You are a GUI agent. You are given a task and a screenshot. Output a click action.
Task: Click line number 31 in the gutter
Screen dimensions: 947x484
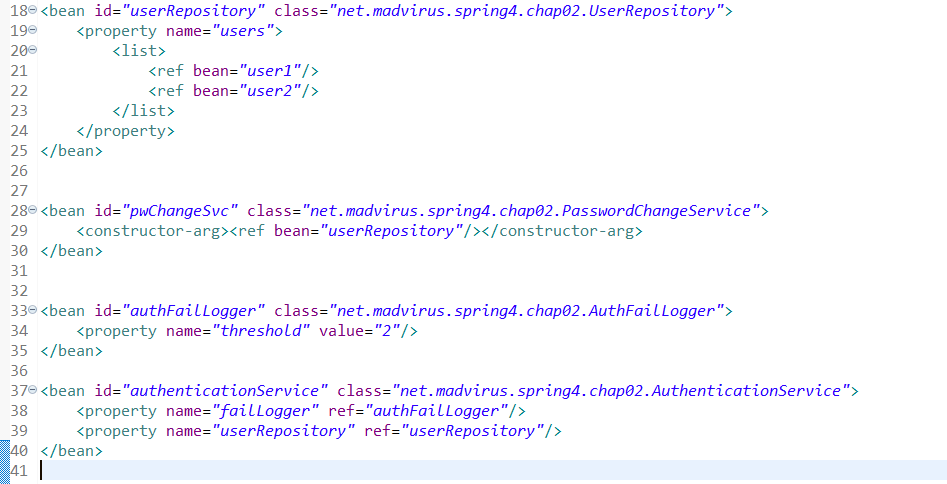point(19,271)
